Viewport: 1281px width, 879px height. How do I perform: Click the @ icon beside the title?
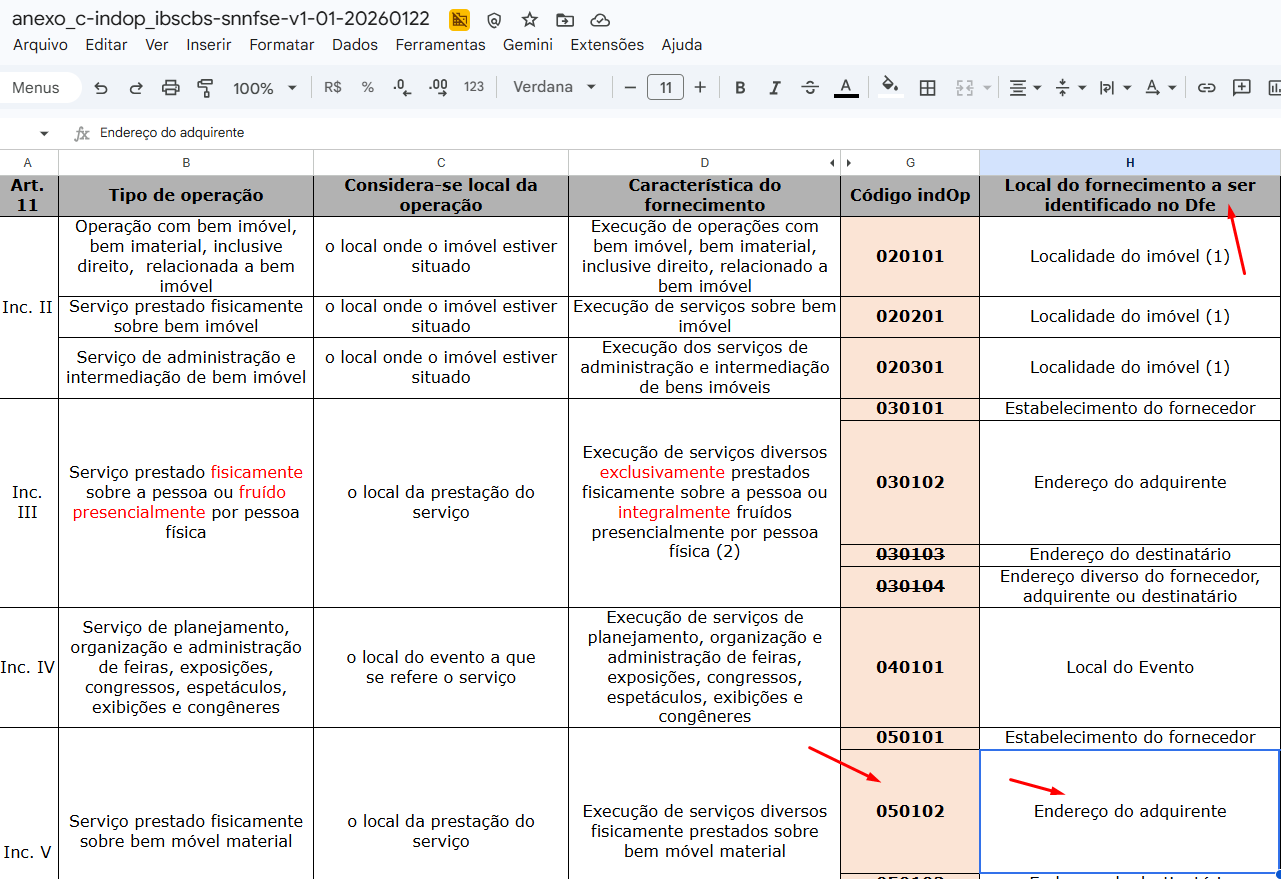(x=494, y=20)
